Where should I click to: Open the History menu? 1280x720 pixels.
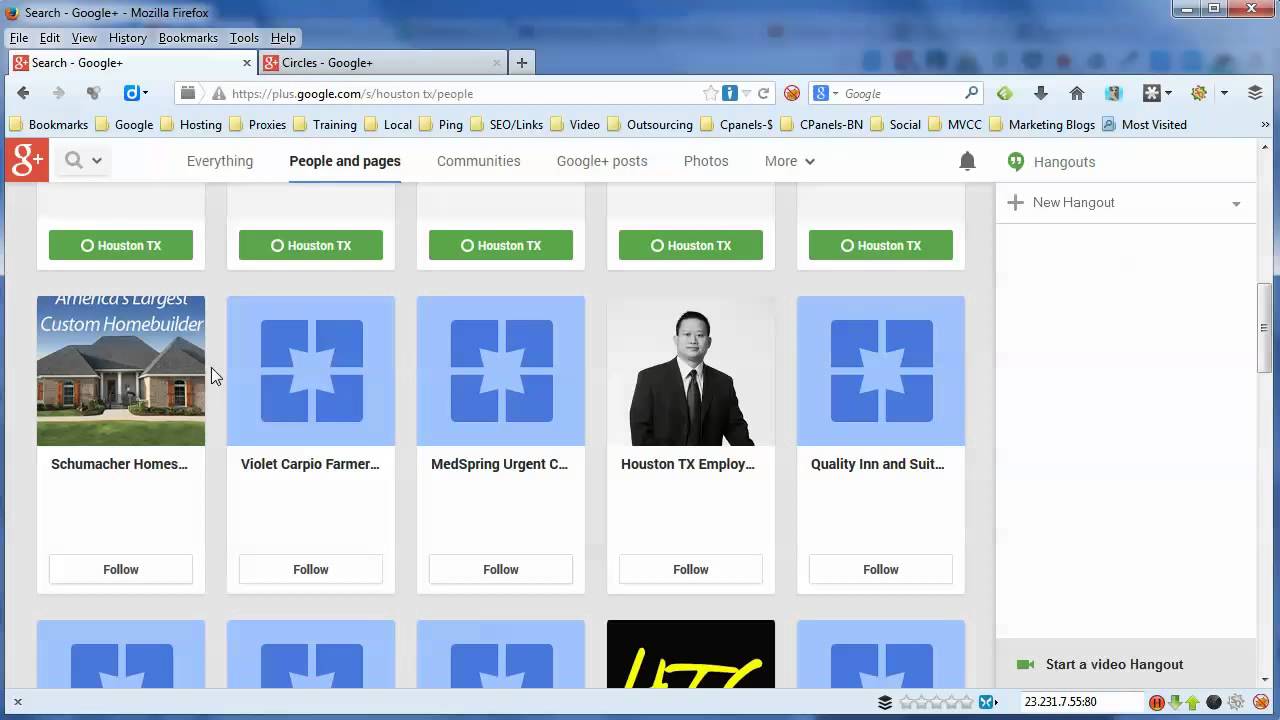click(x=128, y=38)
